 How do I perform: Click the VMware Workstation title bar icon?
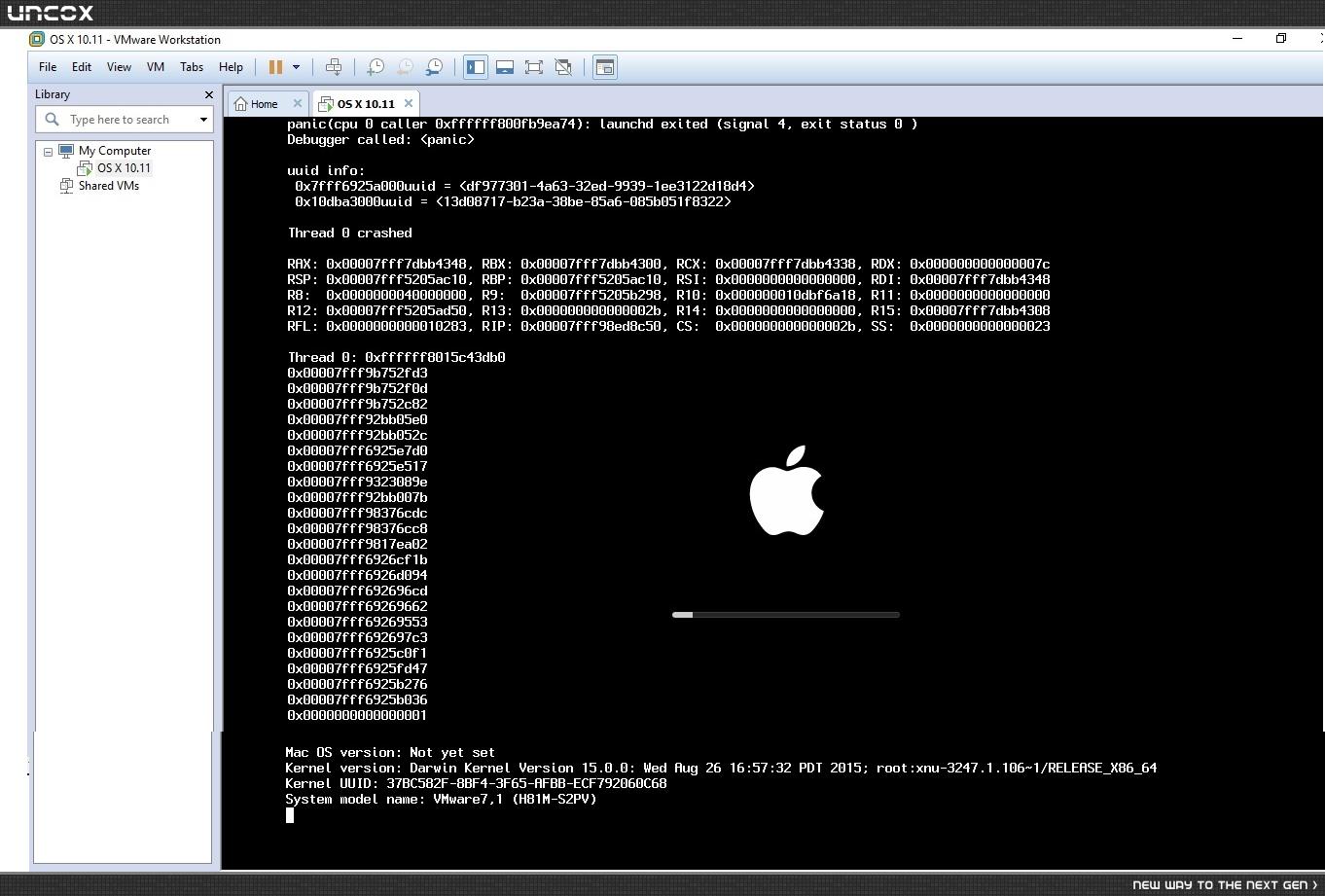37,39
